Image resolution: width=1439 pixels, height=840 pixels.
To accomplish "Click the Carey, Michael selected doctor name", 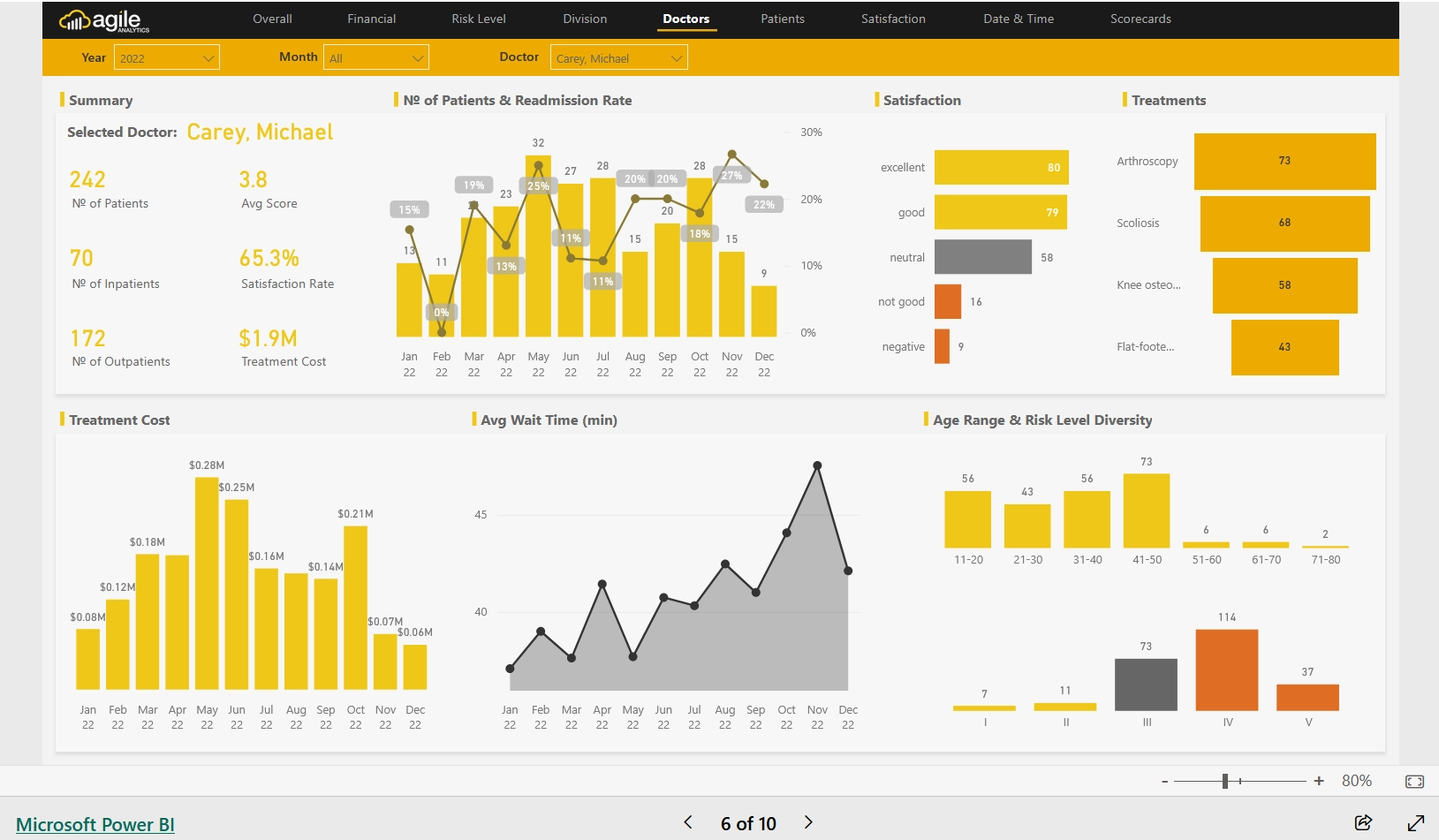I will click(260, 132).
